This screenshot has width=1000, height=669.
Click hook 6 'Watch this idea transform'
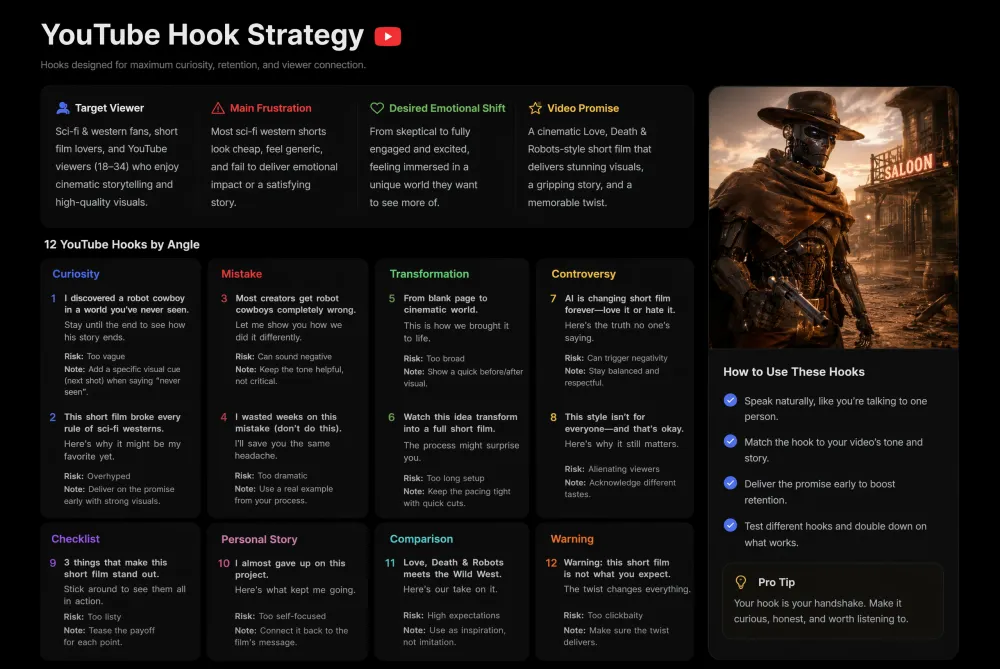(460, 422)
